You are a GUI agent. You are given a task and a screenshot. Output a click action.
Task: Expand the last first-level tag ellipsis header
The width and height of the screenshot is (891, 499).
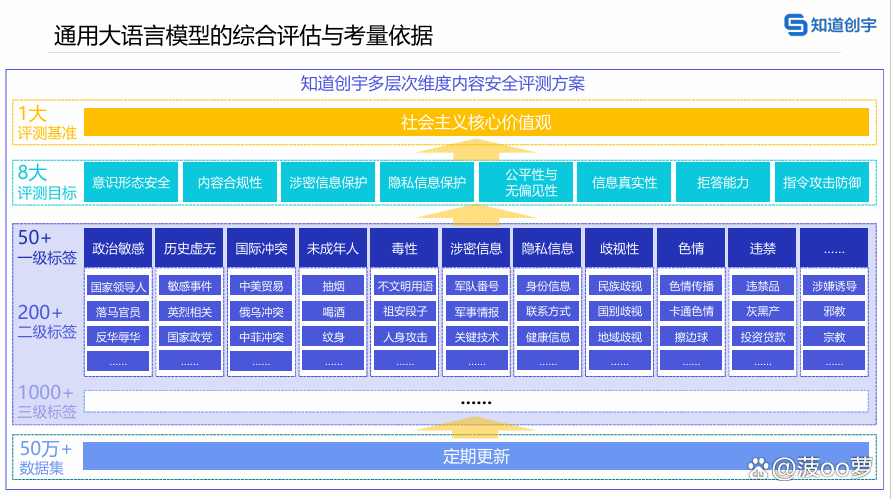point(834,248)
